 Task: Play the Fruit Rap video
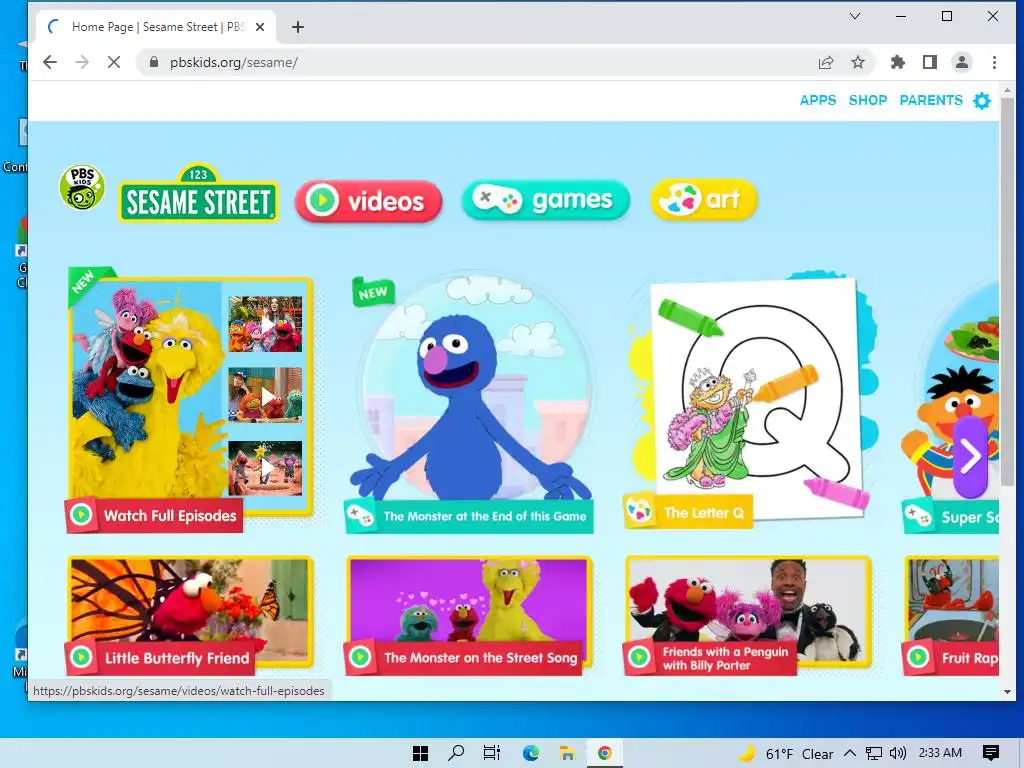pos(951,615)
